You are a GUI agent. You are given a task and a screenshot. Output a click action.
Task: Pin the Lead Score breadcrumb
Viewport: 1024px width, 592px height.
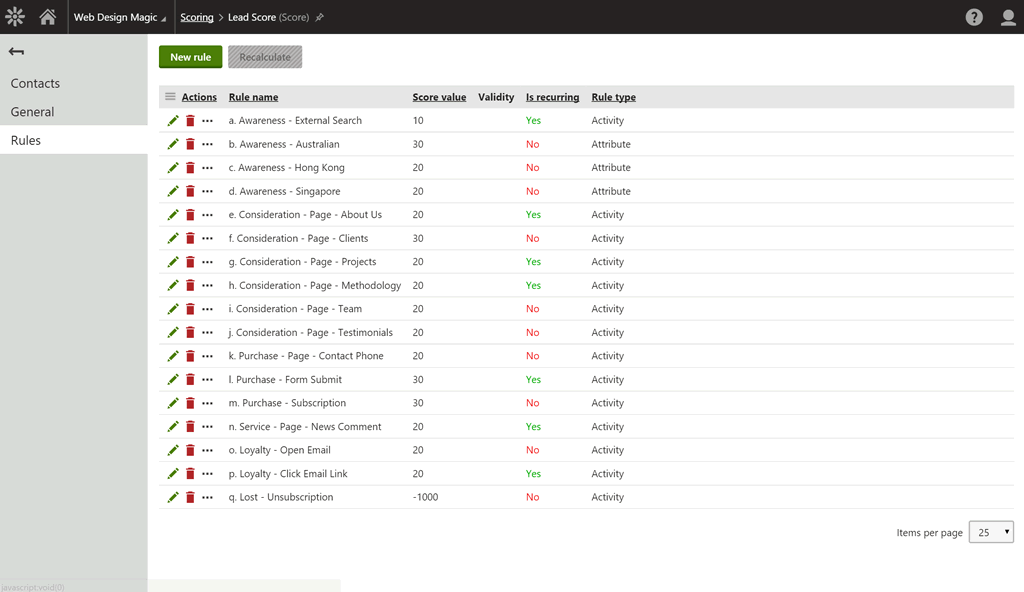click(x=320, y=18)
